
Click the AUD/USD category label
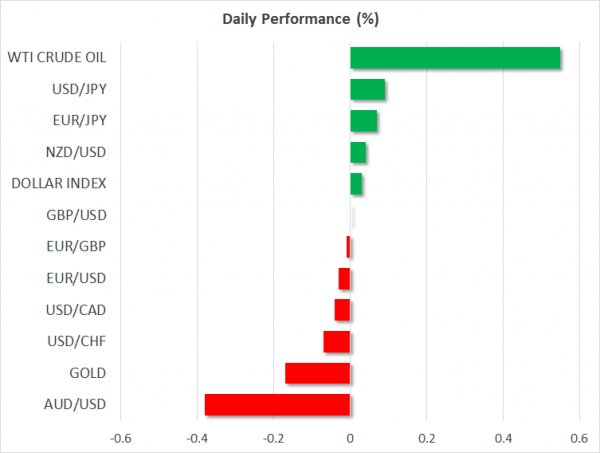click(76, 405)
